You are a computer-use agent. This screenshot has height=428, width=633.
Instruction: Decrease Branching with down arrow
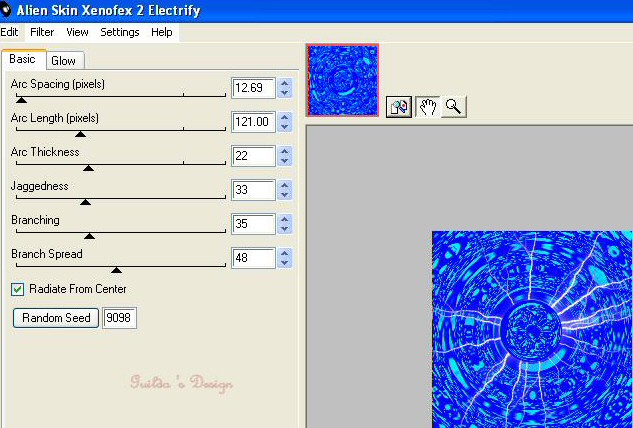point(285,229)
